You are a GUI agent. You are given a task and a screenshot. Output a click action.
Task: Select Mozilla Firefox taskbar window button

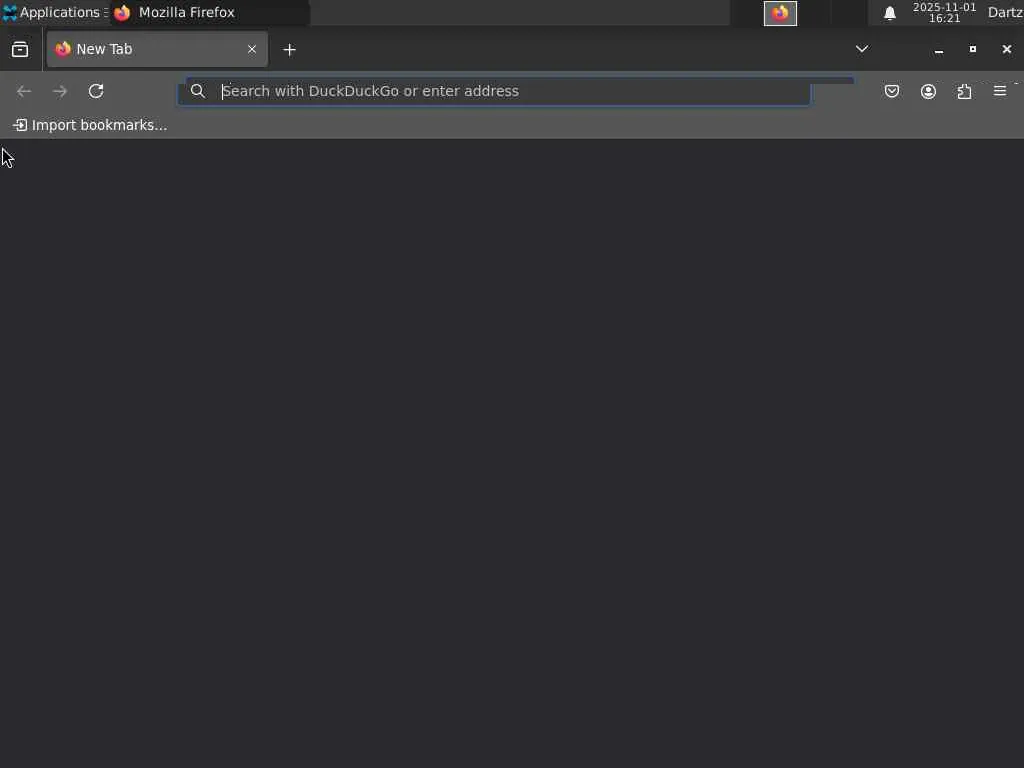coord(210,12)
